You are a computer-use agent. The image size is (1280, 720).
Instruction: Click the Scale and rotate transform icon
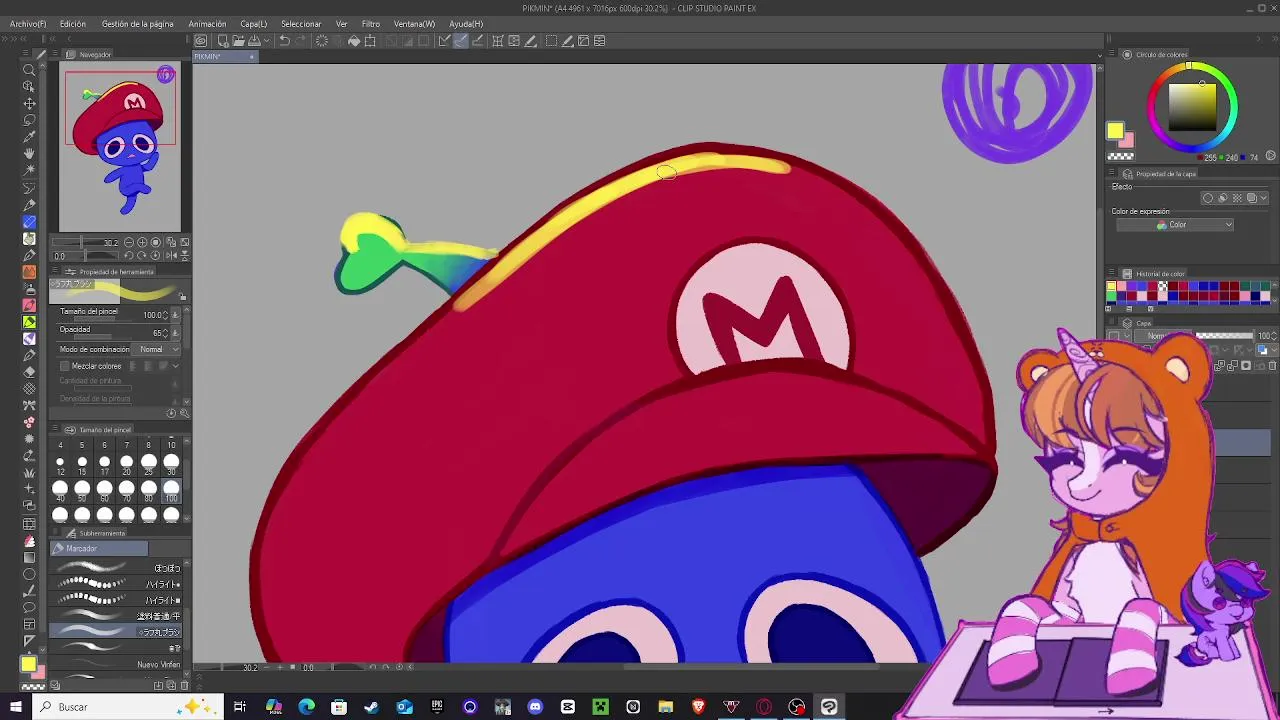coord(370,41)
